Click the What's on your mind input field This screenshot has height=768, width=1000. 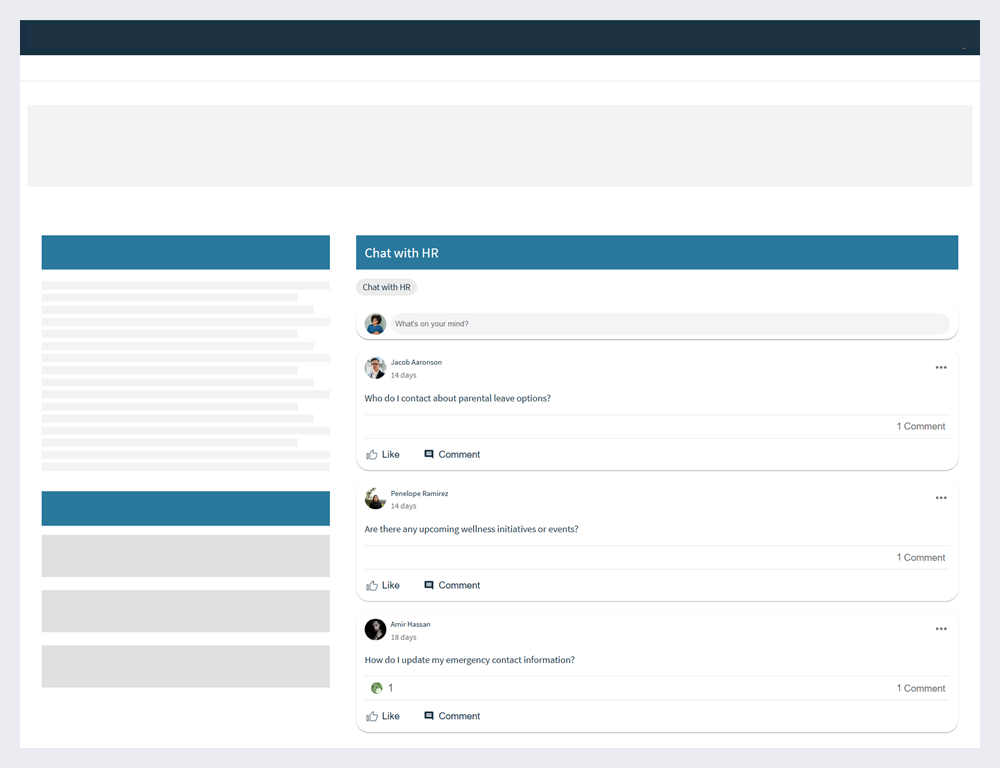[670, 323]
